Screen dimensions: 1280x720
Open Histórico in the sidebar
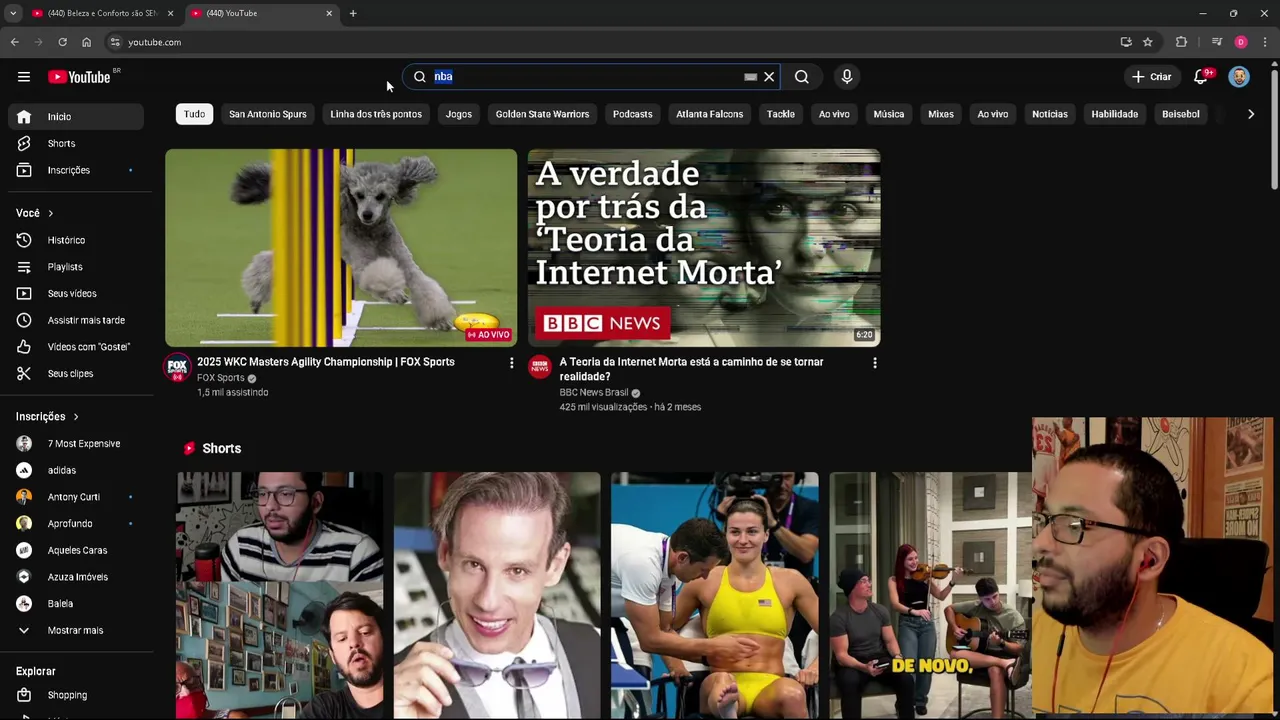pos(76,240)
